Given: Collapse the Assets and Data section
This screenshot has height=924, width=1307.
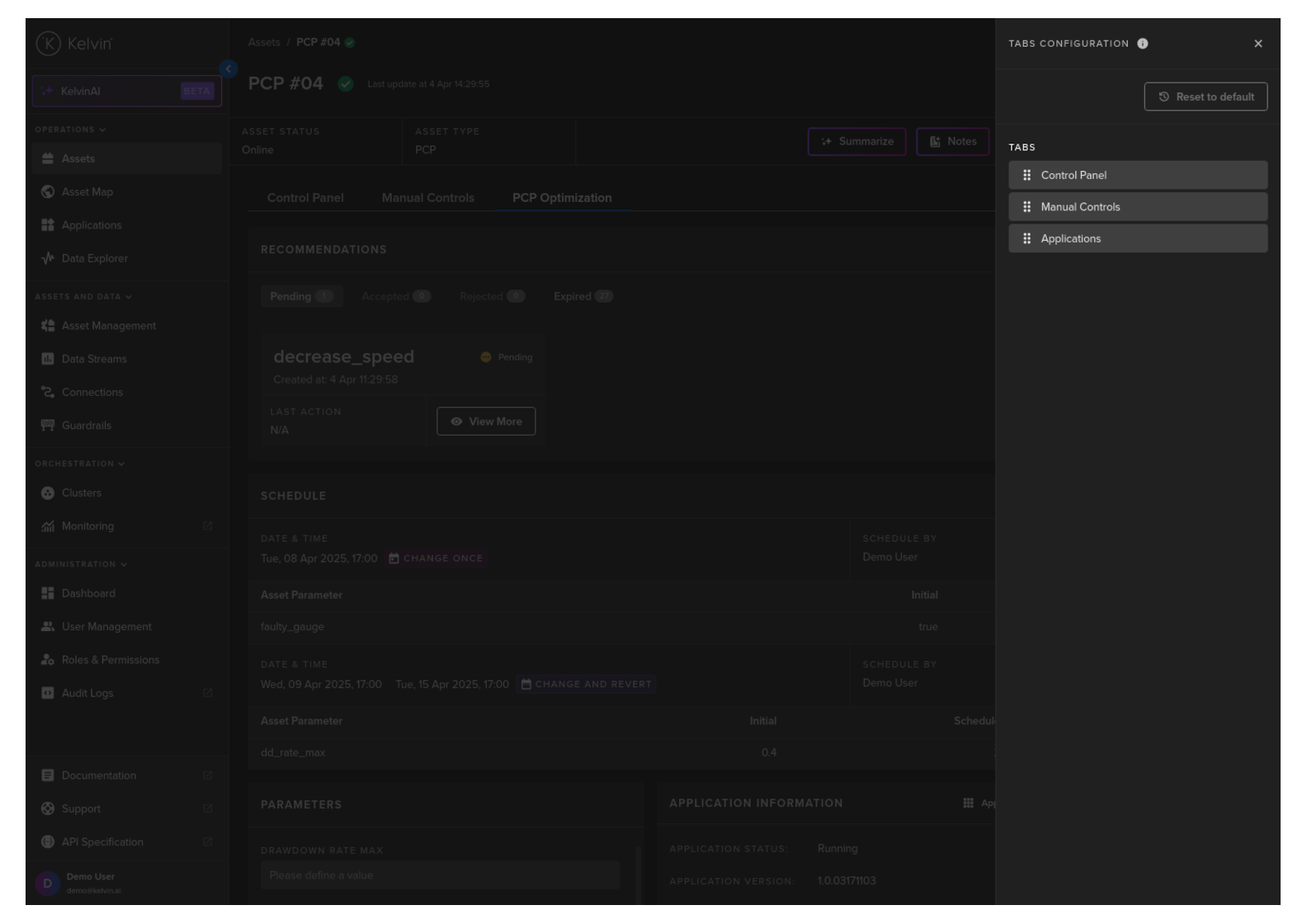Looking at the screenshot, I should coord(83,296).
